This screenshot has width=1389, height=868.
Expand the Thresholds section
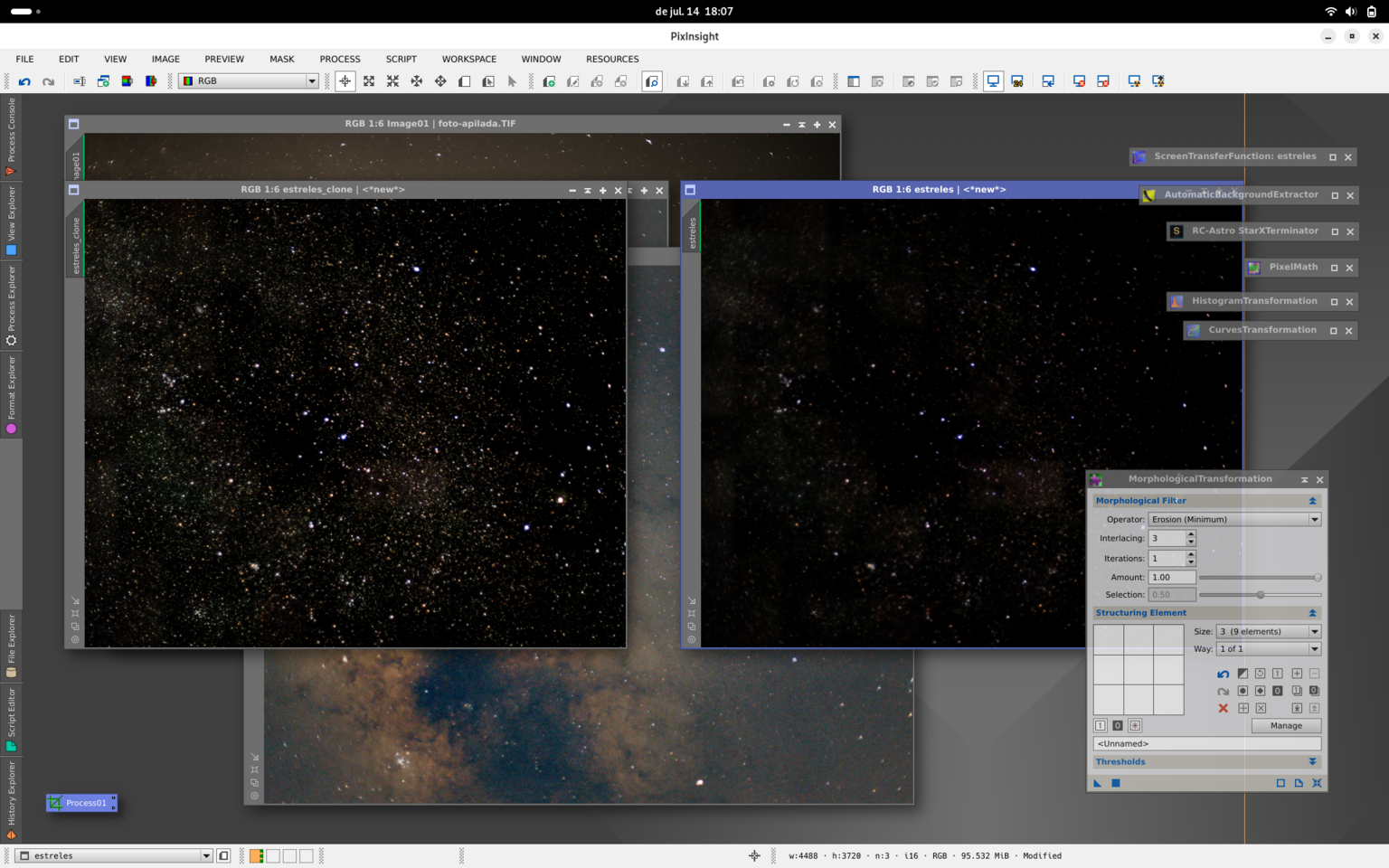pos(1312,762)
